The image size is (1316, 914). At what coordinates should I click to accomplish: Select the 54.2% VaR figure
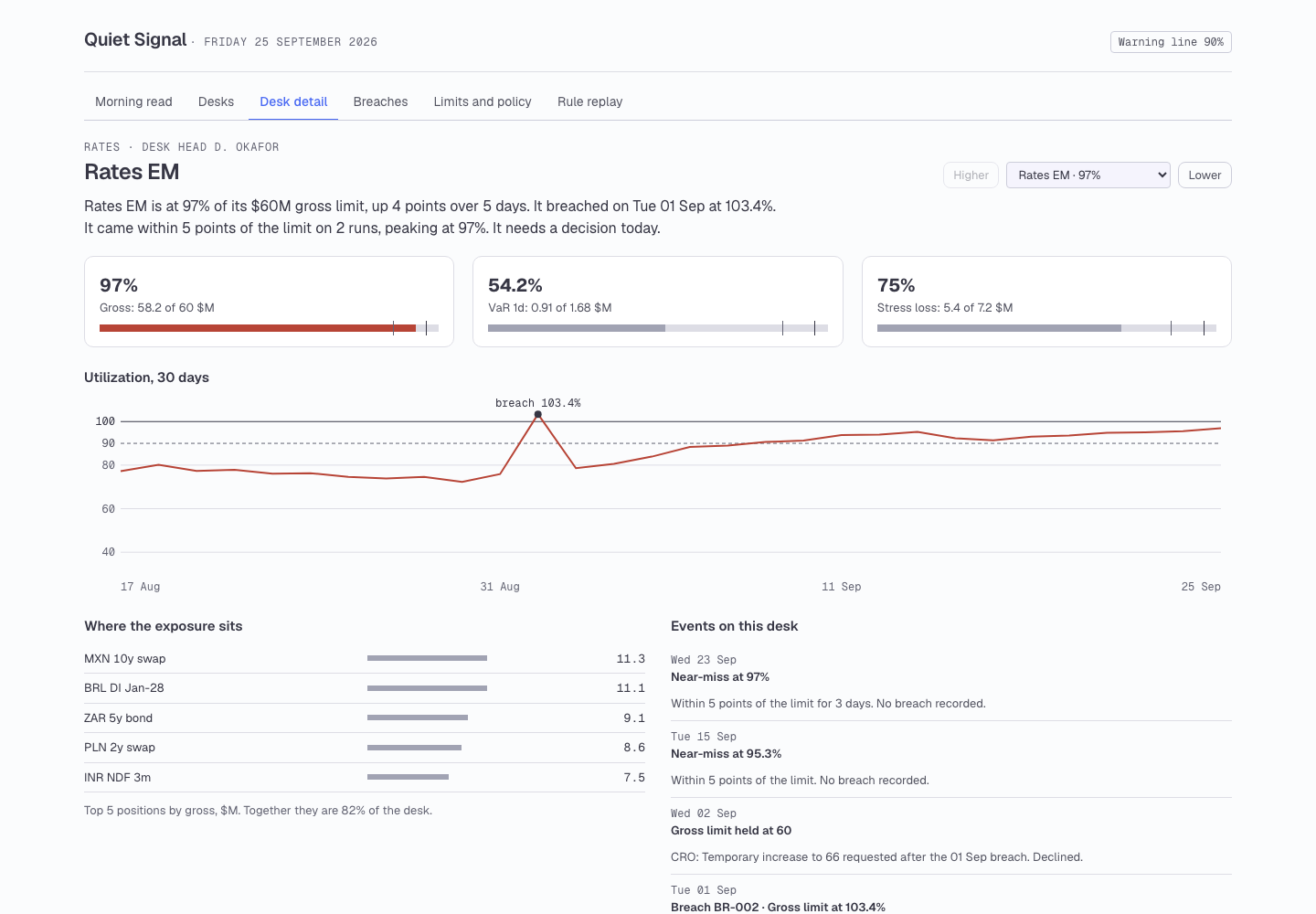coord(515,285)
